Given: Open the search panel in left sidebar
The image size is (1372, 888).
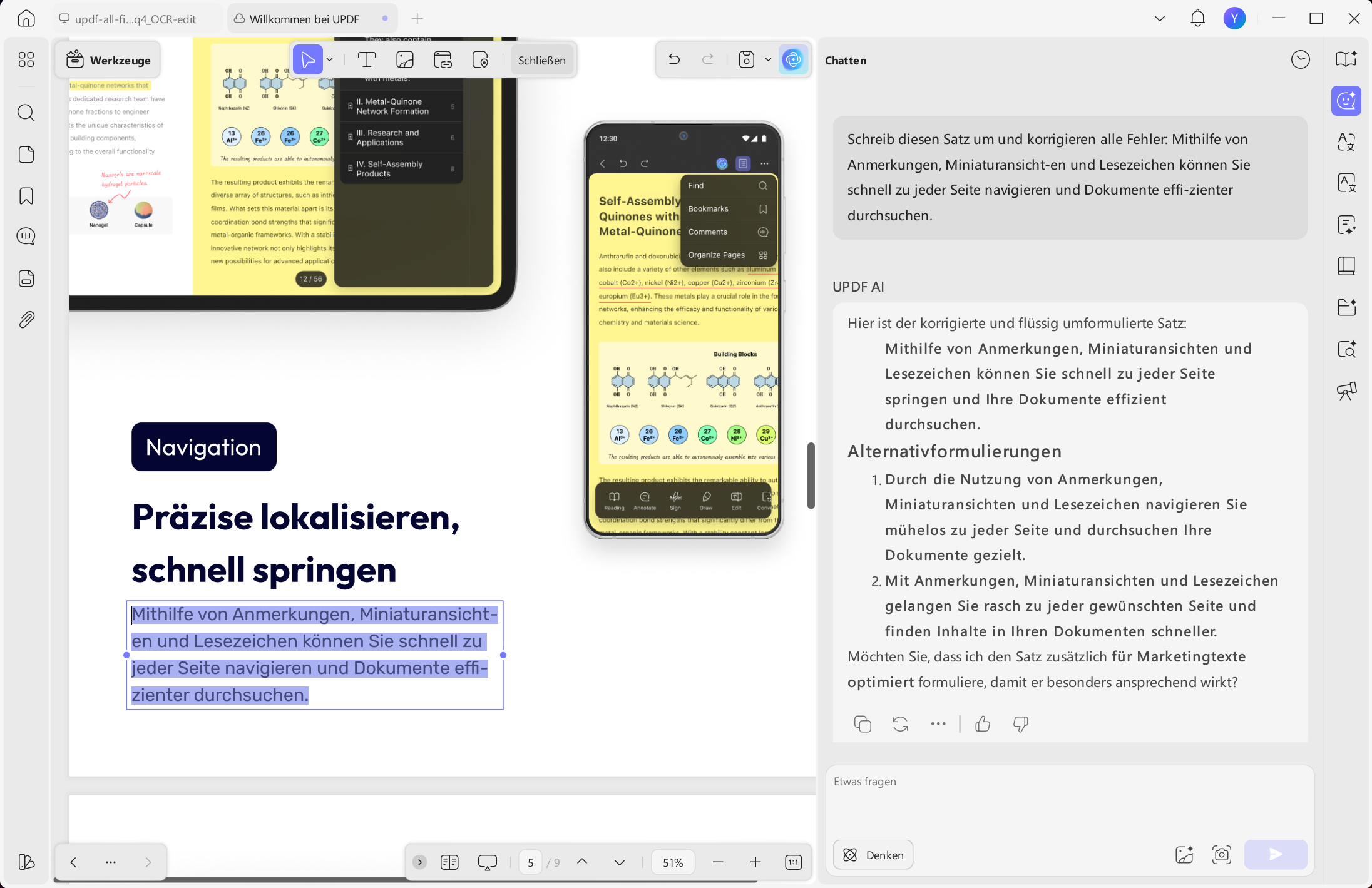Looking at the screenshot, I should (x=26, y=113).
